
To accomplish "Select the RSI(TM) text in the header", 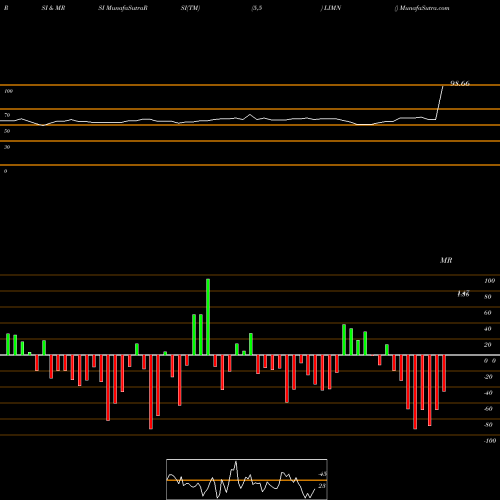I will tap(191, 8).
